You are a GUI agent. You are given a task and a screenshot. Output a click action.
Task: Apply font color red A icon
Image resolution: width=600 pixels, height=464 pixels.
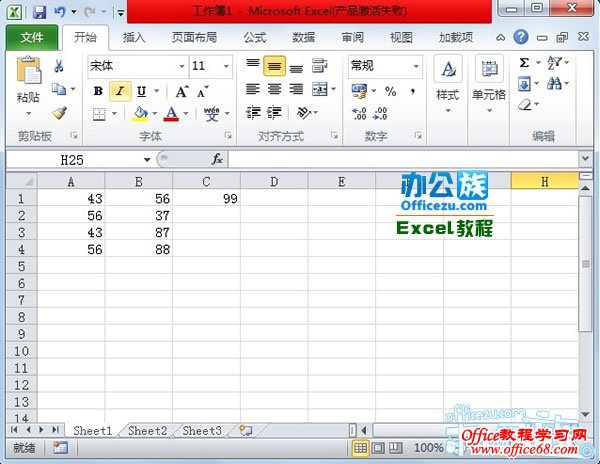[171, 114]
